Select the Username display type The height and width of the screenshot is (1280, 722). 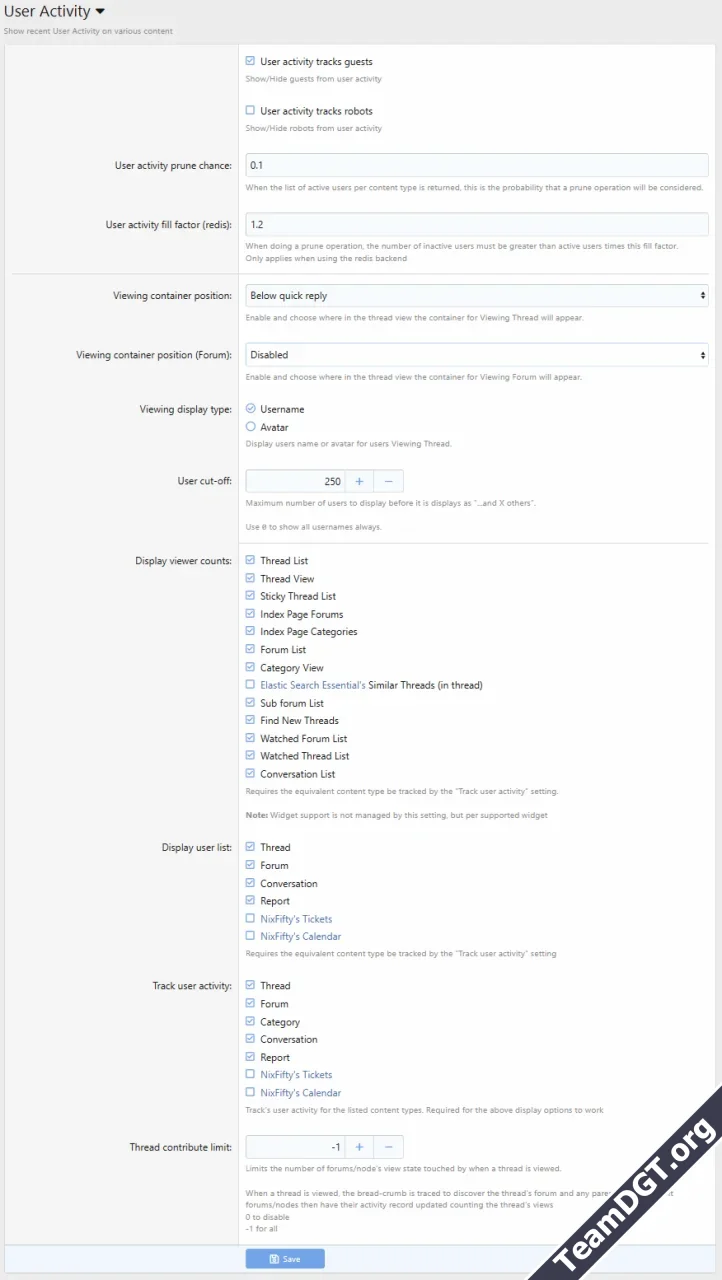[x=251, y=409]
